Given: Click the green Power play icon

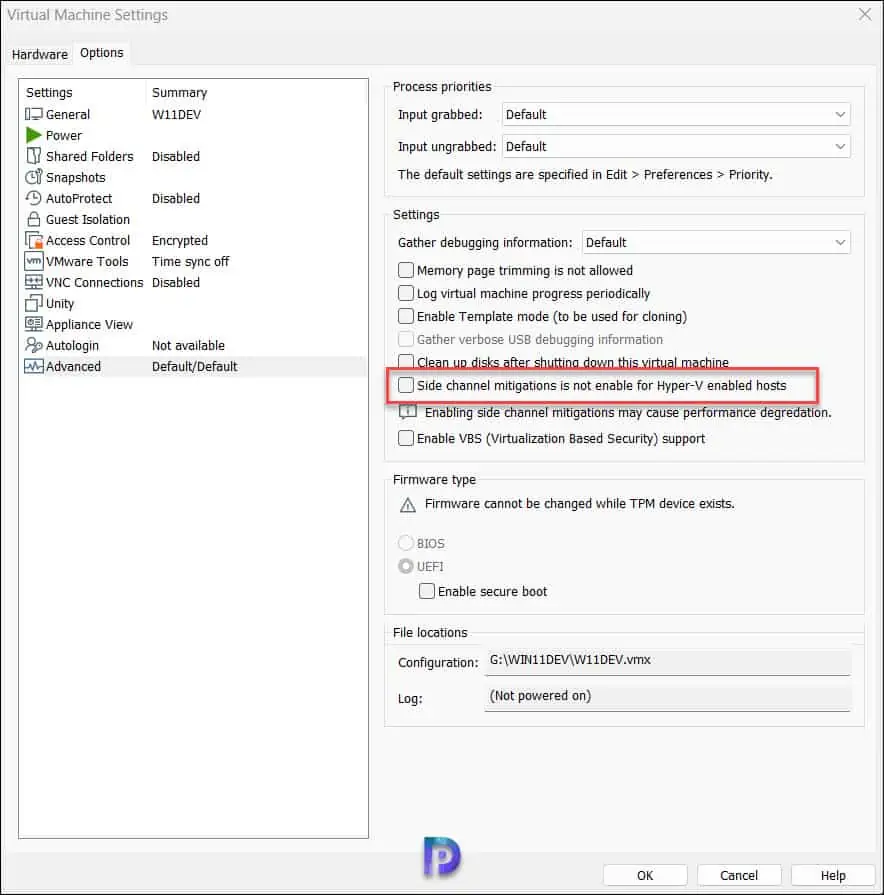Looking at the screenshot, I should pyautogui.click(x=34, y=135).
